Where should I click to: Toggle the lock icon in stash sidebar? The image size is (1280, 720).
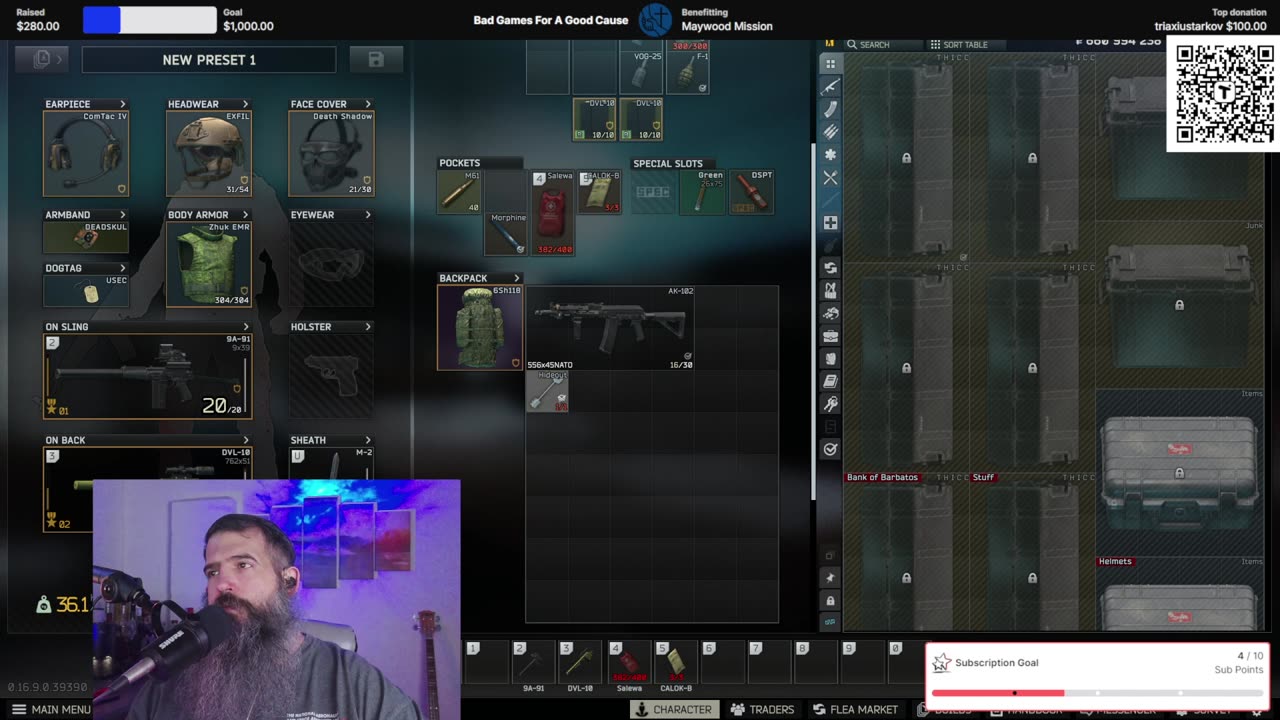pyautogui.click(x=830, y=601)
